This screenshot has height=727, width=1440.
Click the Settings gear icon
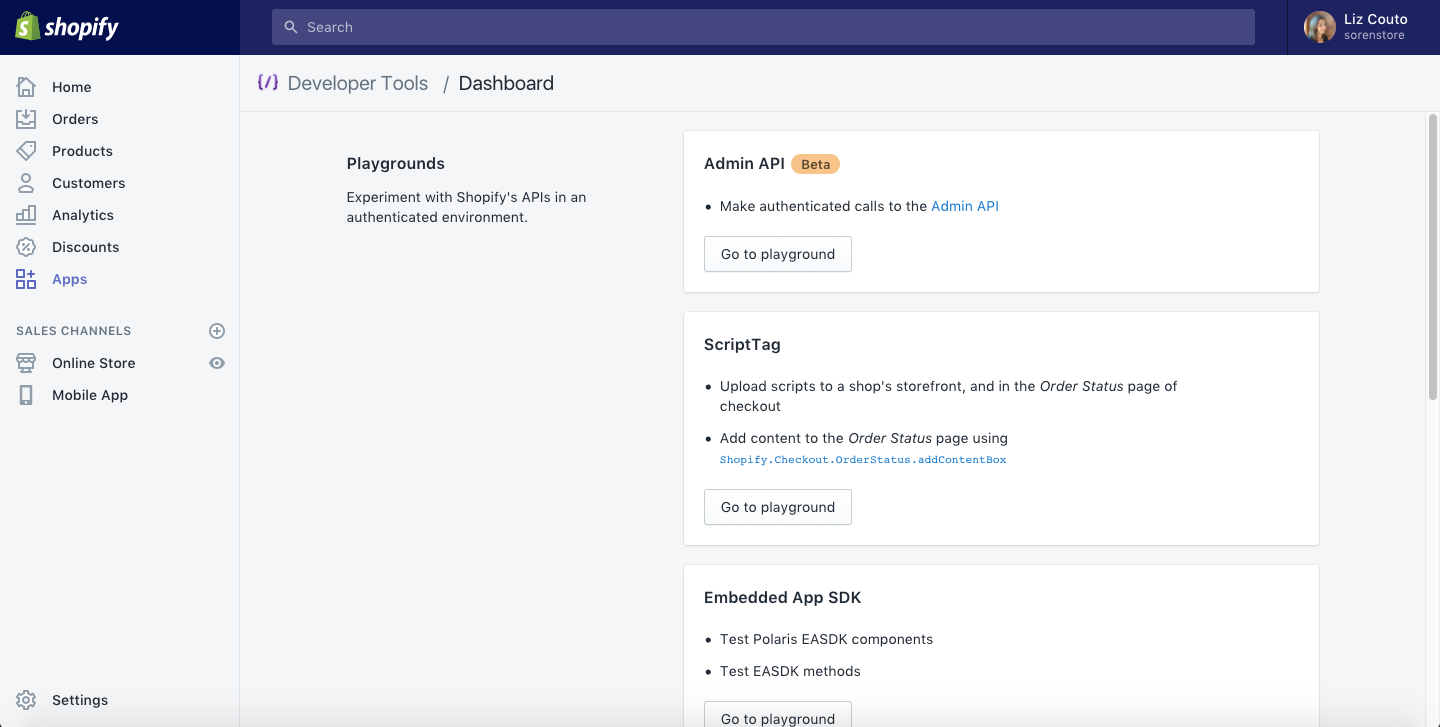point(26,700)
